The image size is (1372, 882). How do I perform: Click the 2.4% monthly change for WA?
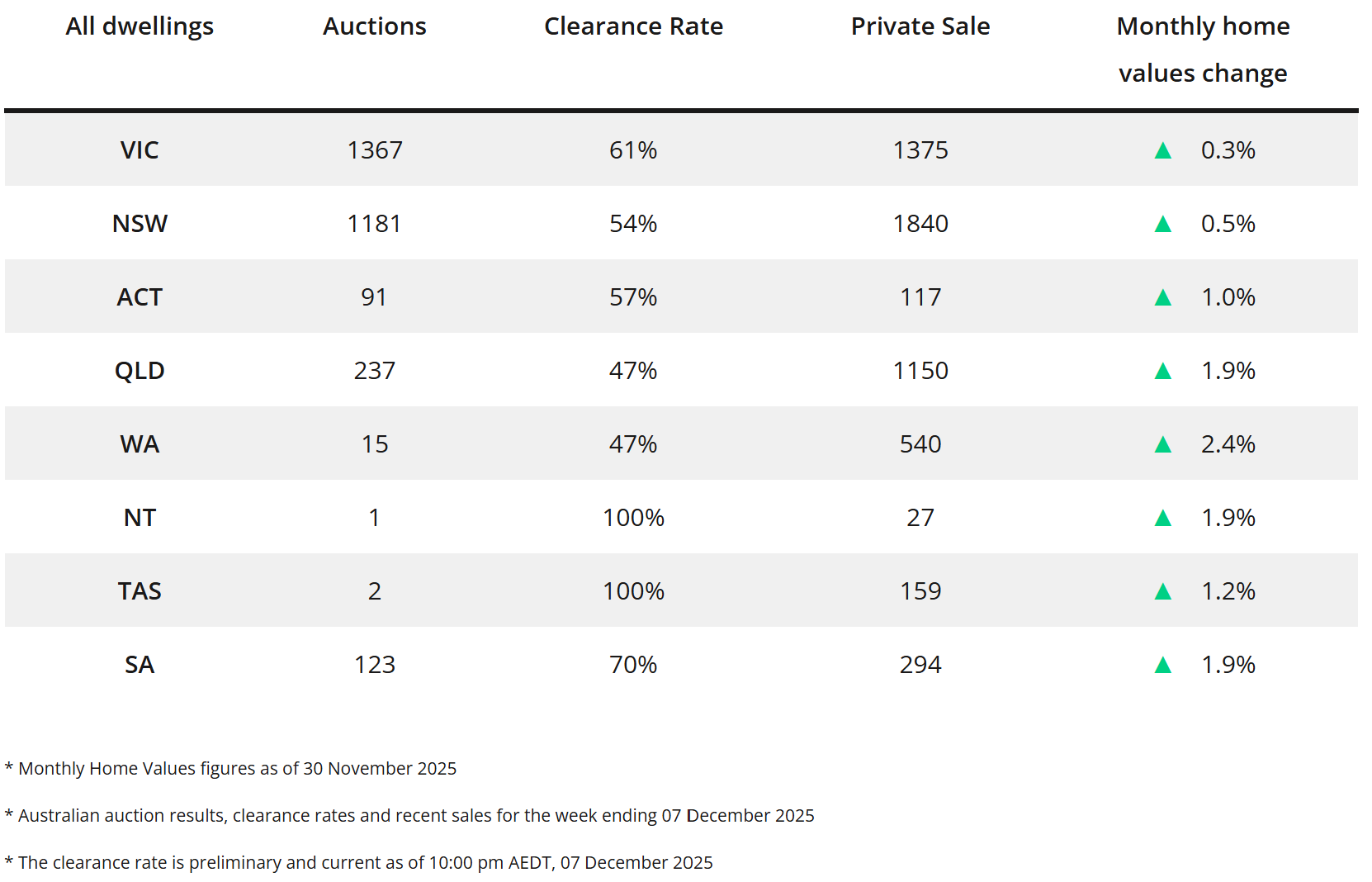[1228, 444]
